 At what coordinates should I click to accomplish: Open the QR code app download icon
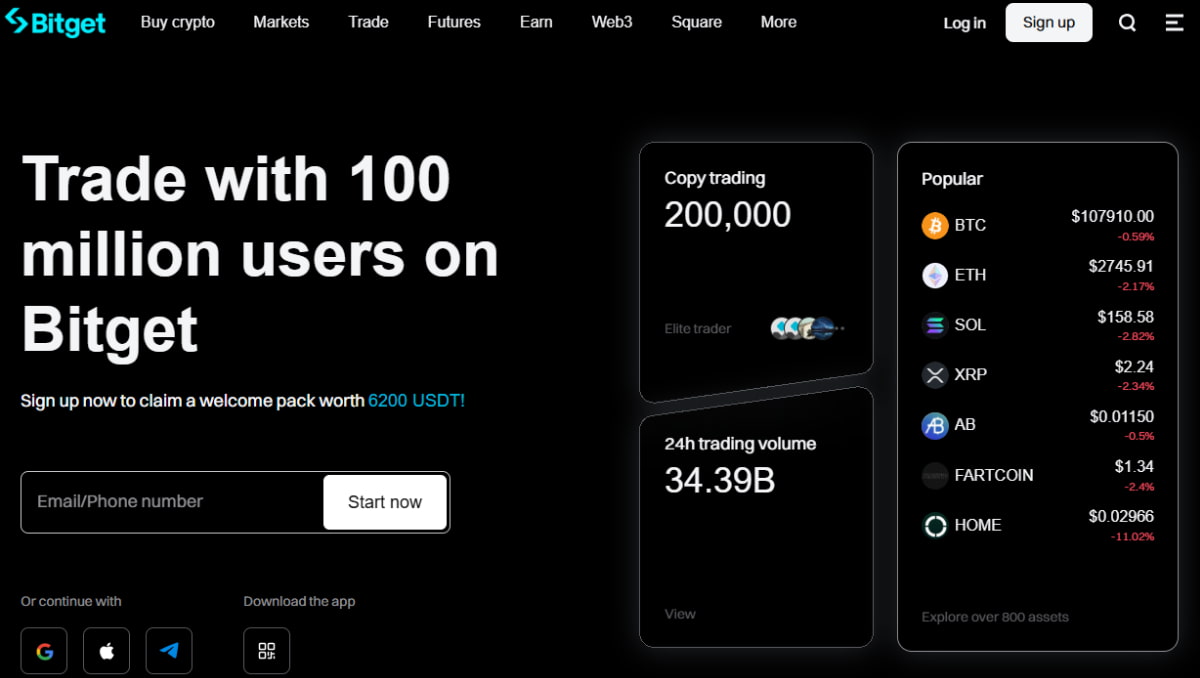(267, 651)
